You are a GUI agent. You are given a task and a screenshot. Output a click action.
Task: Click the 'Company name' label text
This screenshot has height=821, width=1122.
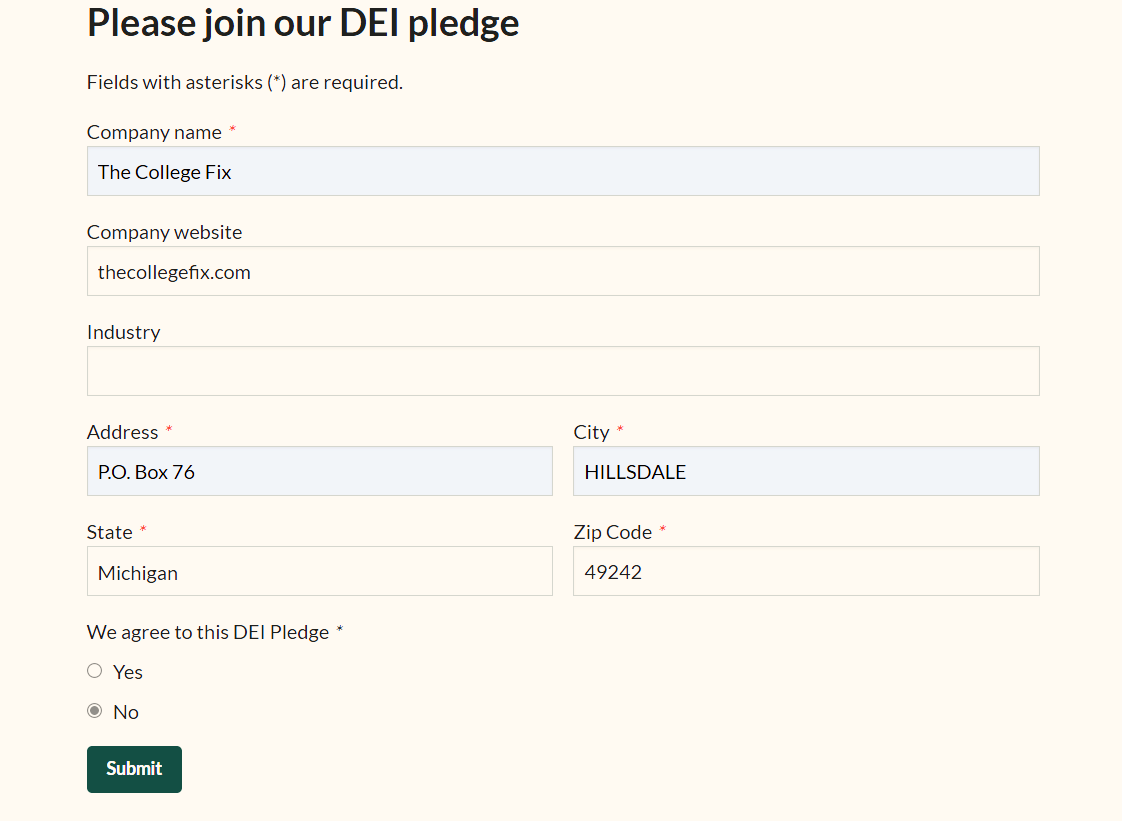(x=154, y=132)
